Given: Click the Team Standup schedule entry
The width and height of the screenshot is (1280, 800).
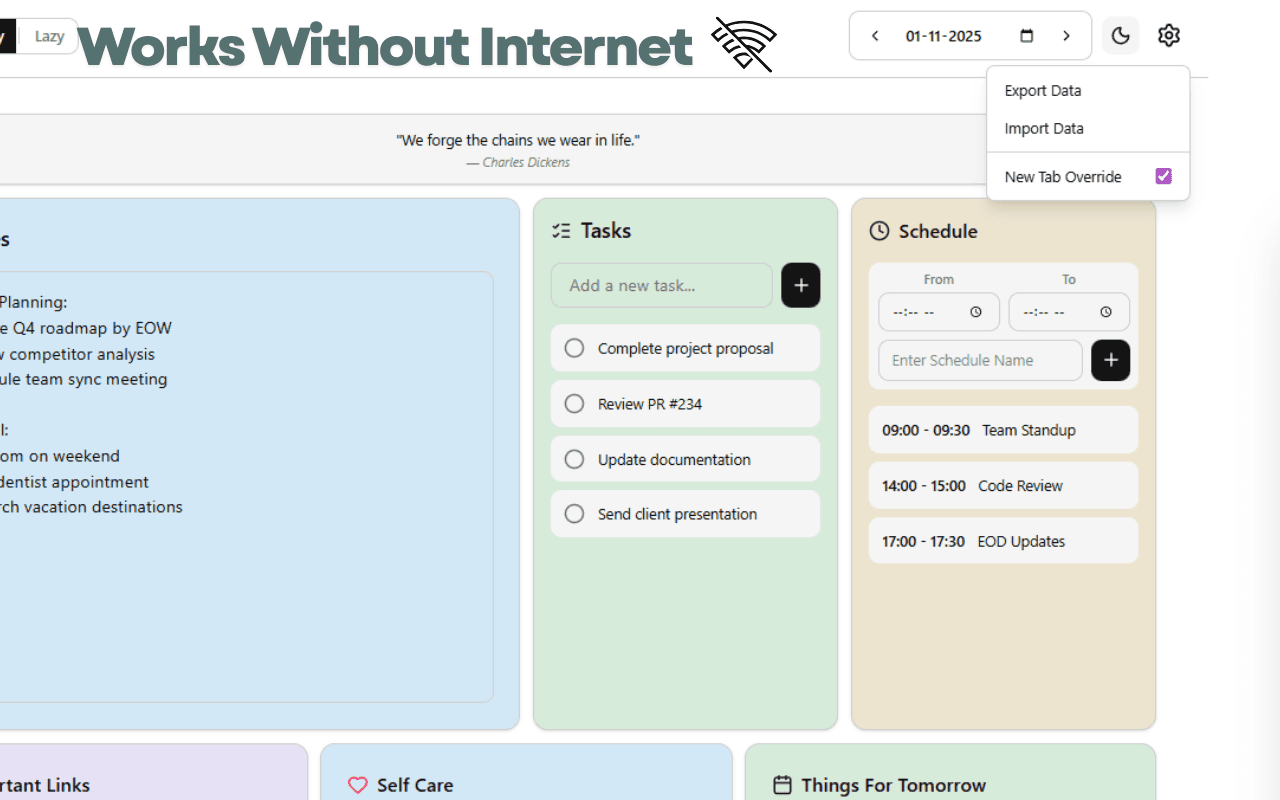Looking at the screenshot, I should (1003, 430).
